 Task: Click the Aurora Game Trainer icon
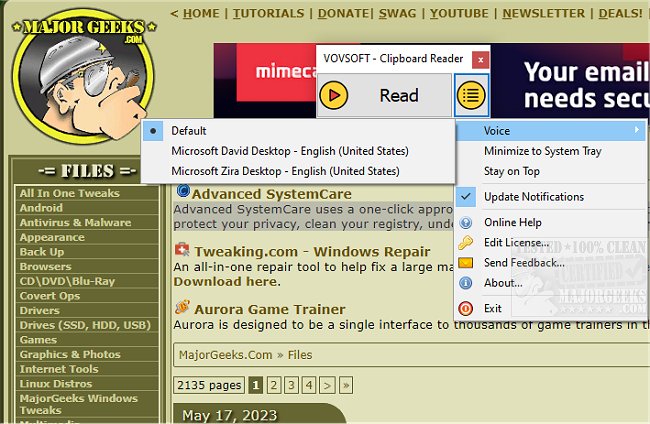click(x=182, y=307)
